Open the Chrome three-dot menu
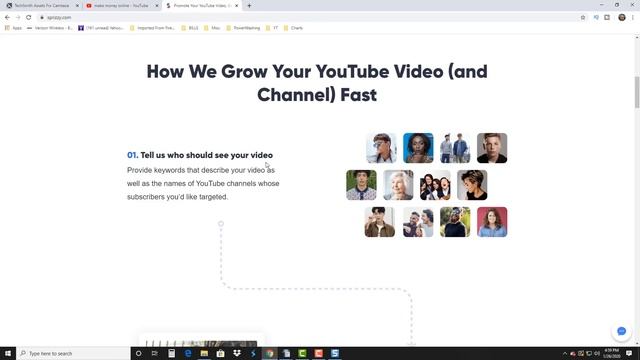 (633, 17)
